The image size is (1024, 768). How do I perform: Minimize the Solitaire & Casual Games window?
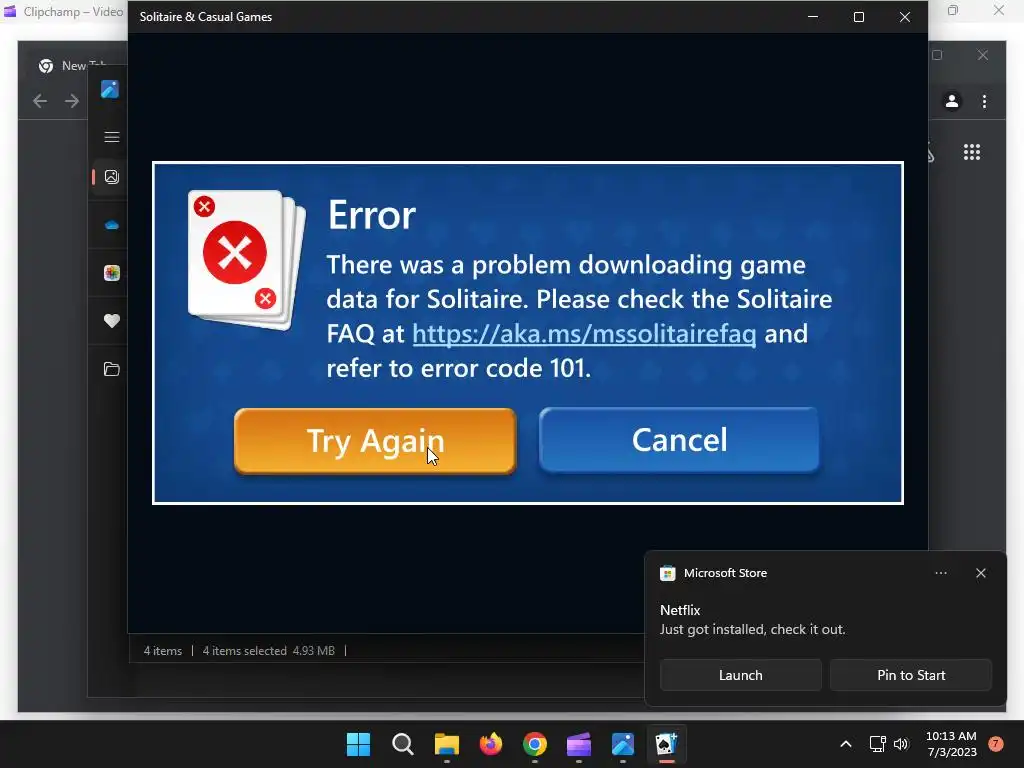(x=813, y=17)
